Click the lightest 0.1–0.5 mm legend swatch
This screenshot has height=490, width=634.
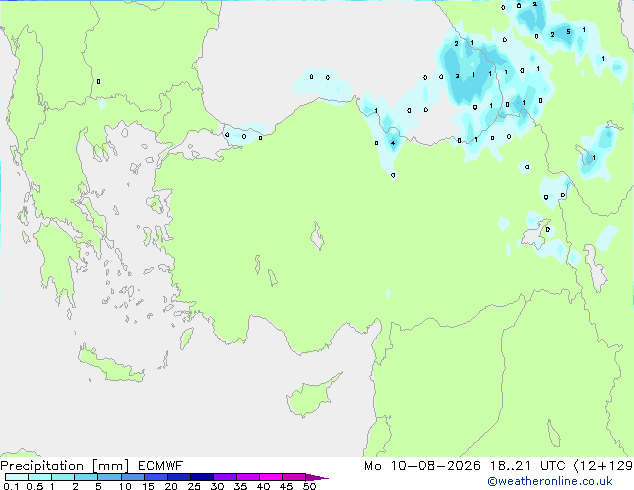coord(17,477)
